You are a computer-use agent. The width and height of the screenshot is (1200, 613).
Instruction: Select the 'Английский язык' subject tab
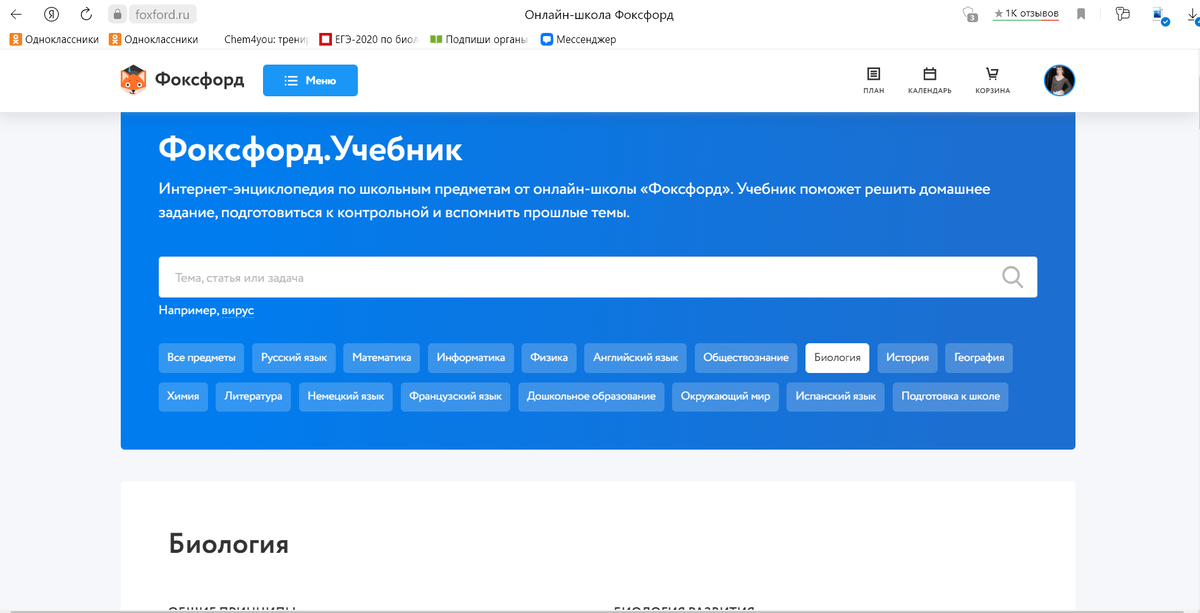[636, 357]
